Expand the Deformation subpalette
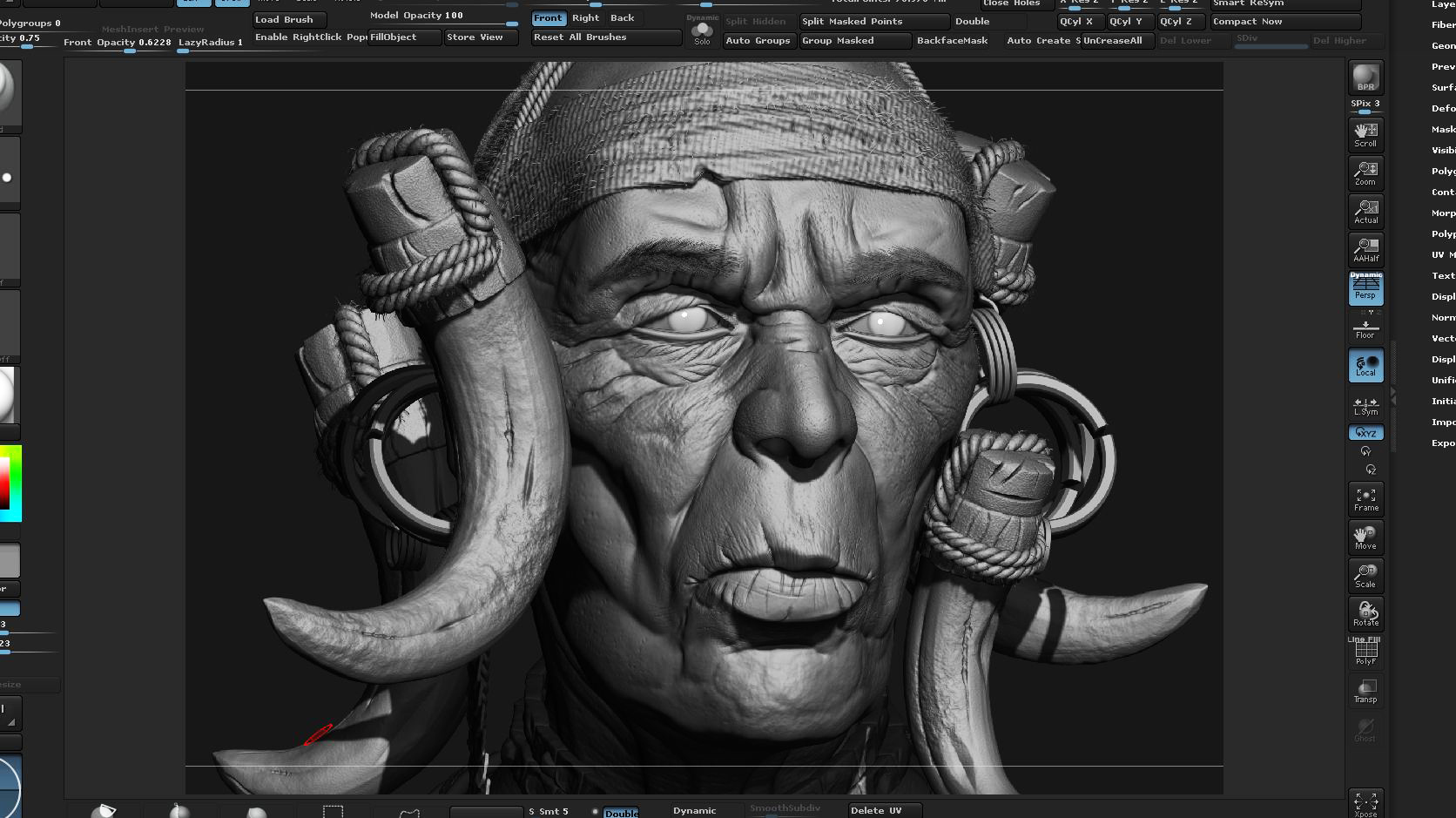The width and height of the screenshot is (1456, 818). point(1443,108)
